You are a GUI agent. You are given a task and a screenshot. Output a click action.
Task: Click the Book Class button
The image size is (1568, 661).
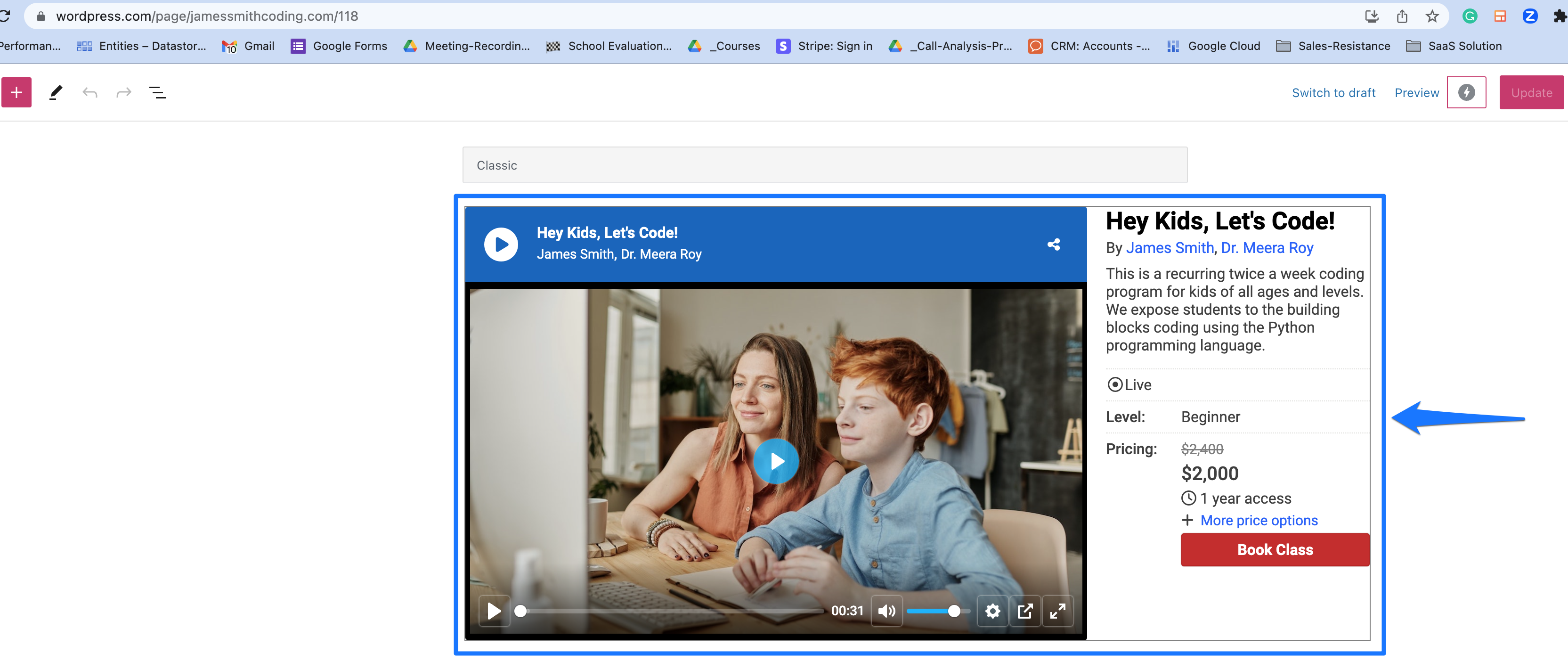pos(1275,550)
